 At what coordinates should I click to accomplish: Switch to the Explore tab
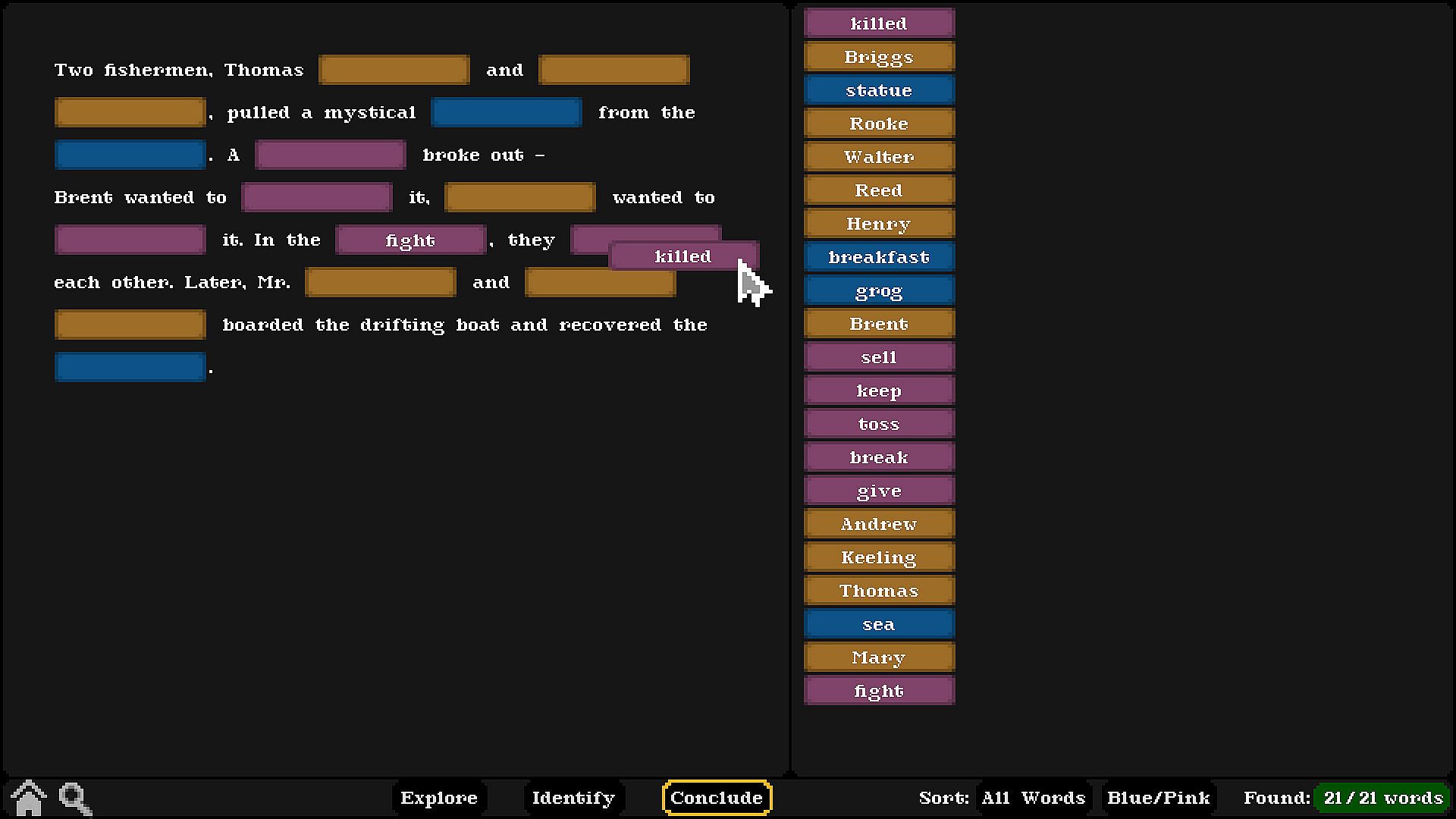438,798
